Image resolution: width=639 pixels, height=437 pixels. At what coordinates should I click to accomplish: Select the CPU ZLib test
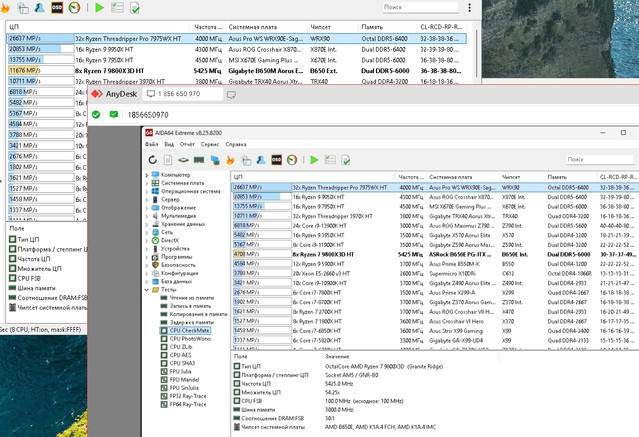pyautogui.click(x=181, y=347)
